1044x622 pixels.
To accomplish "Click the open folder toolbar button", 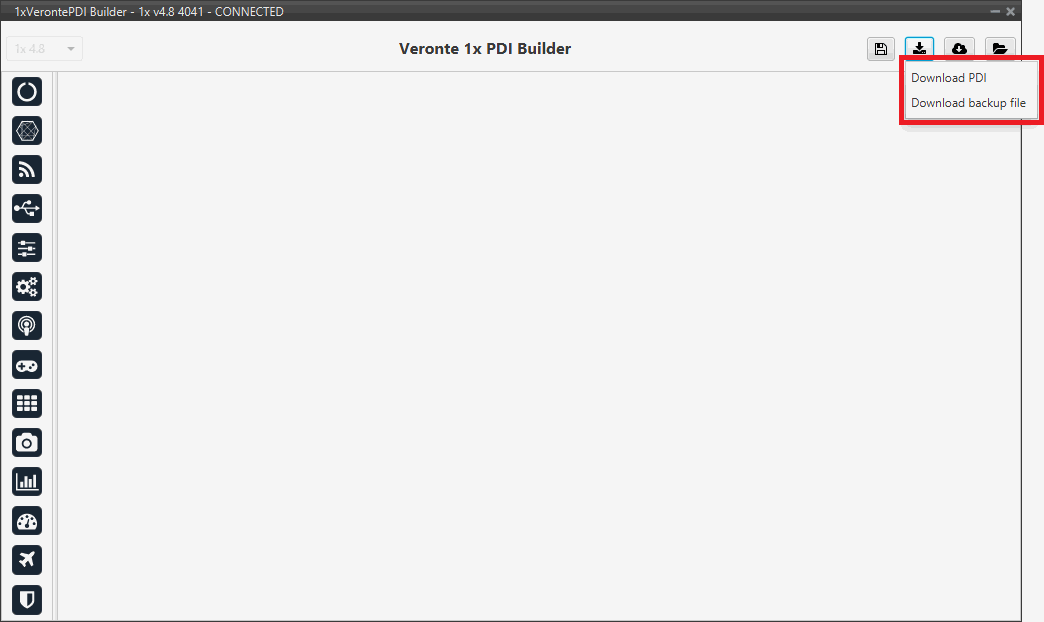I will (1000, 49).
